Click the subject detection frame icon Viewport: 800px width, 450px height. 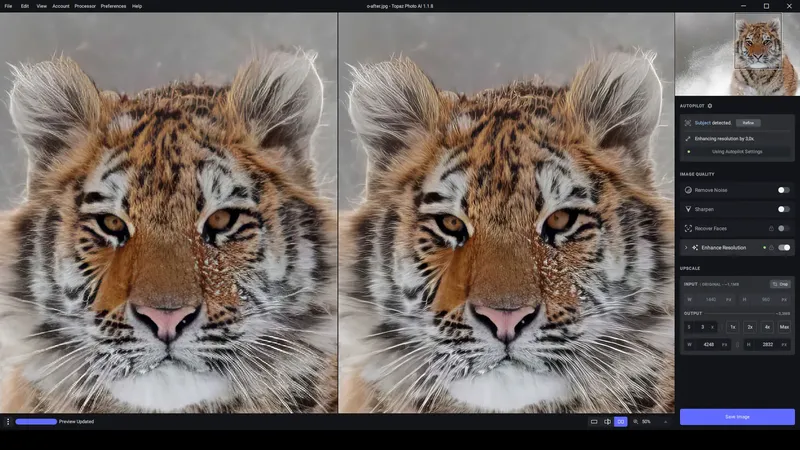[688, 123]
